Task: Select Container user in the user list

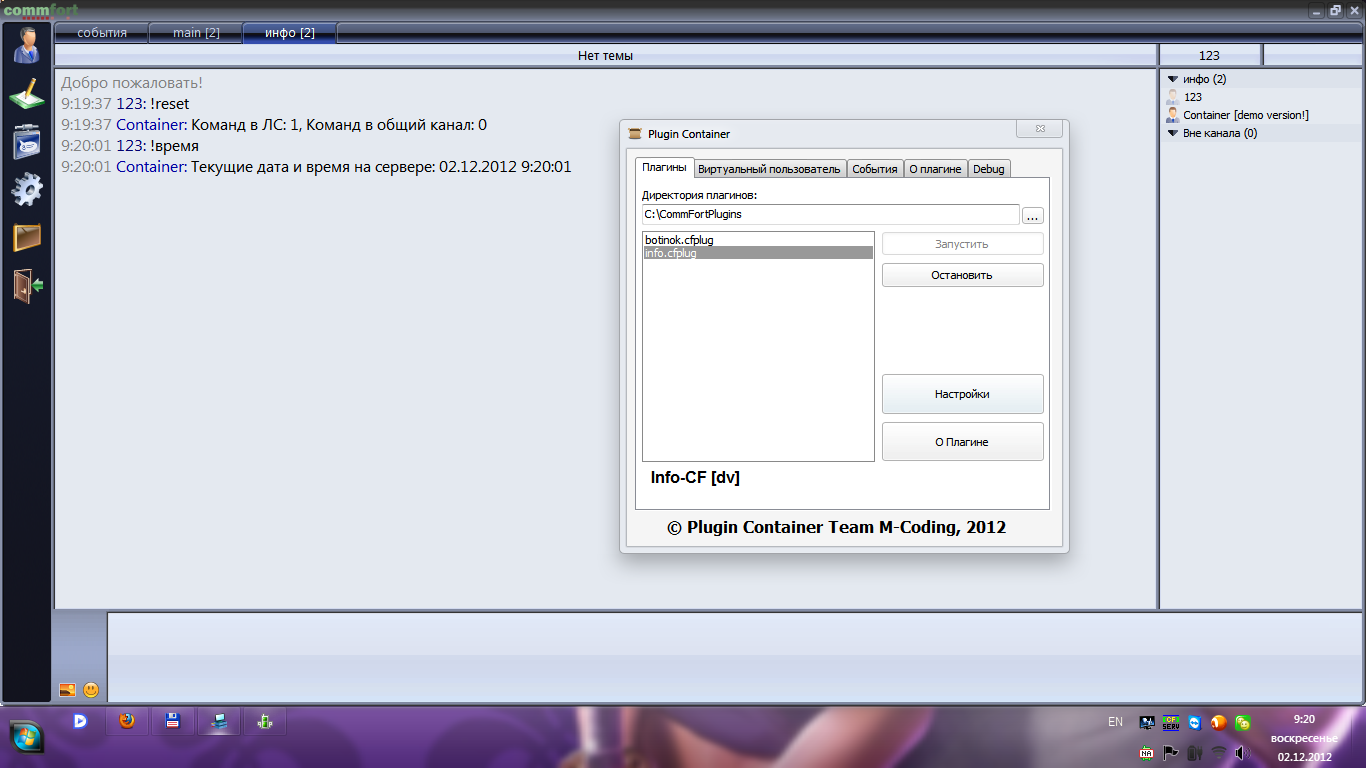Action: coord(1245,115)
